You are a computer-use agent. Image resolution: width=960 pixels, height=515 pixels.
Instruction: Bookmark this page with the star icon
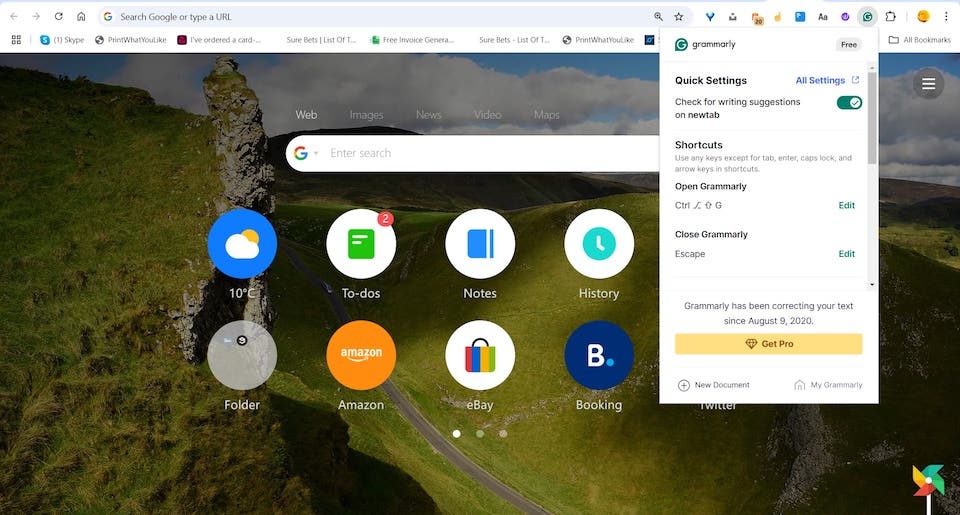tap(679, 17)
